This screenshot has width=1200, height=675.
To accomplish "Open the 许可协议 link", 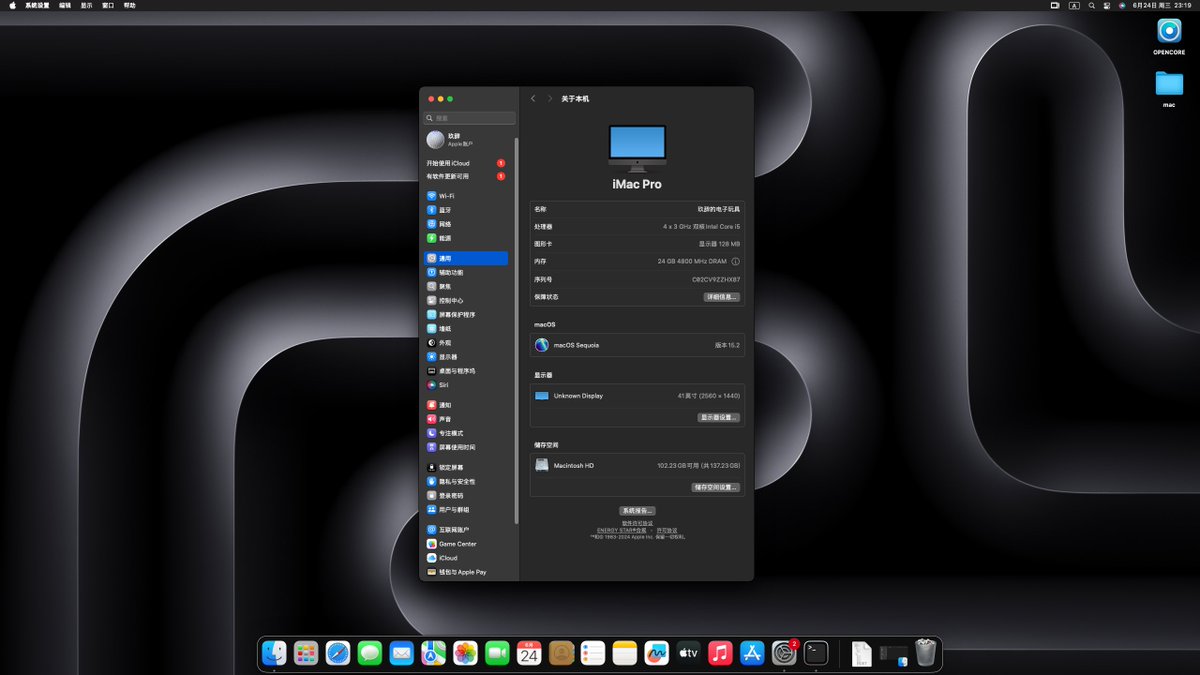I will [667, 530].
